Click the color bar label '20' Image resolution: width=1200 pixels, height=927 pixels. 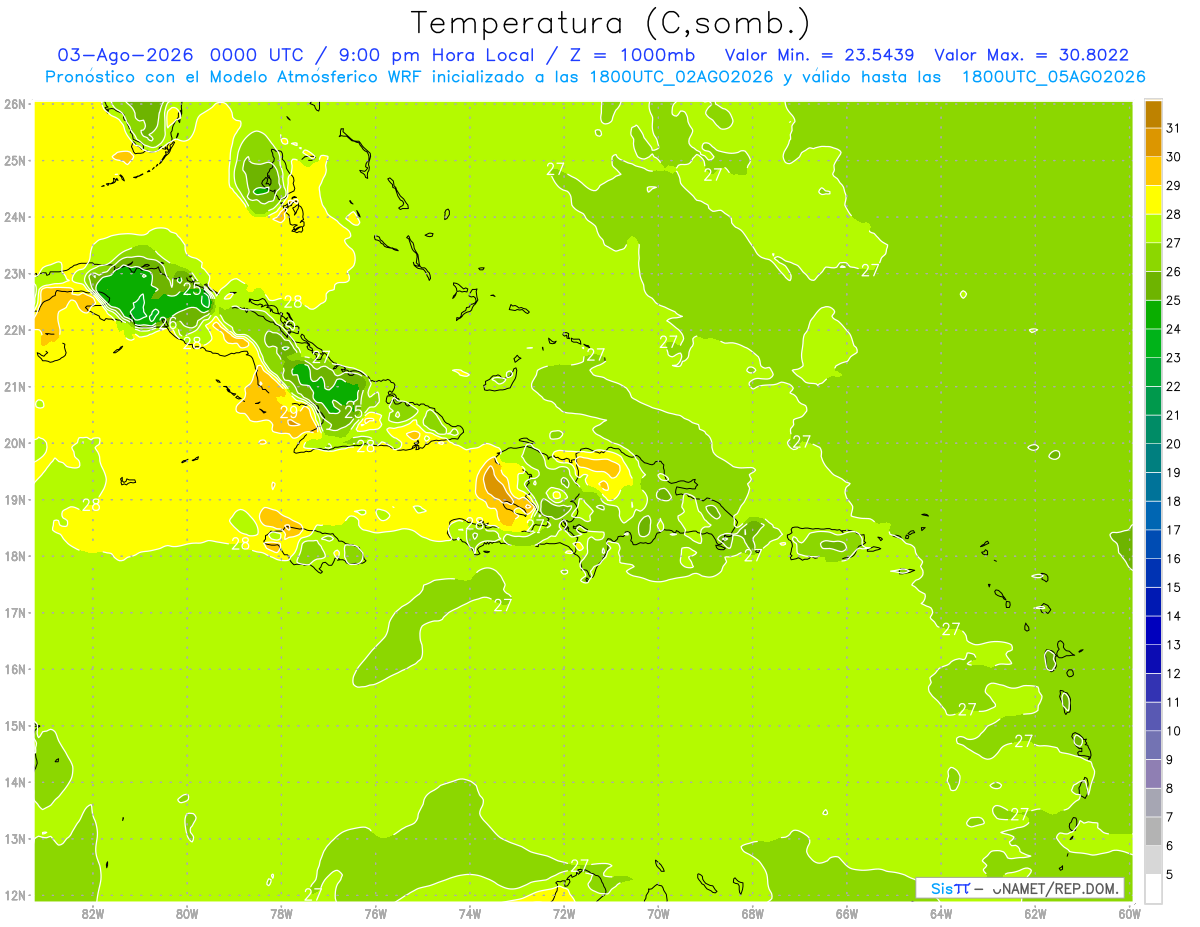tap(1174, 444)
